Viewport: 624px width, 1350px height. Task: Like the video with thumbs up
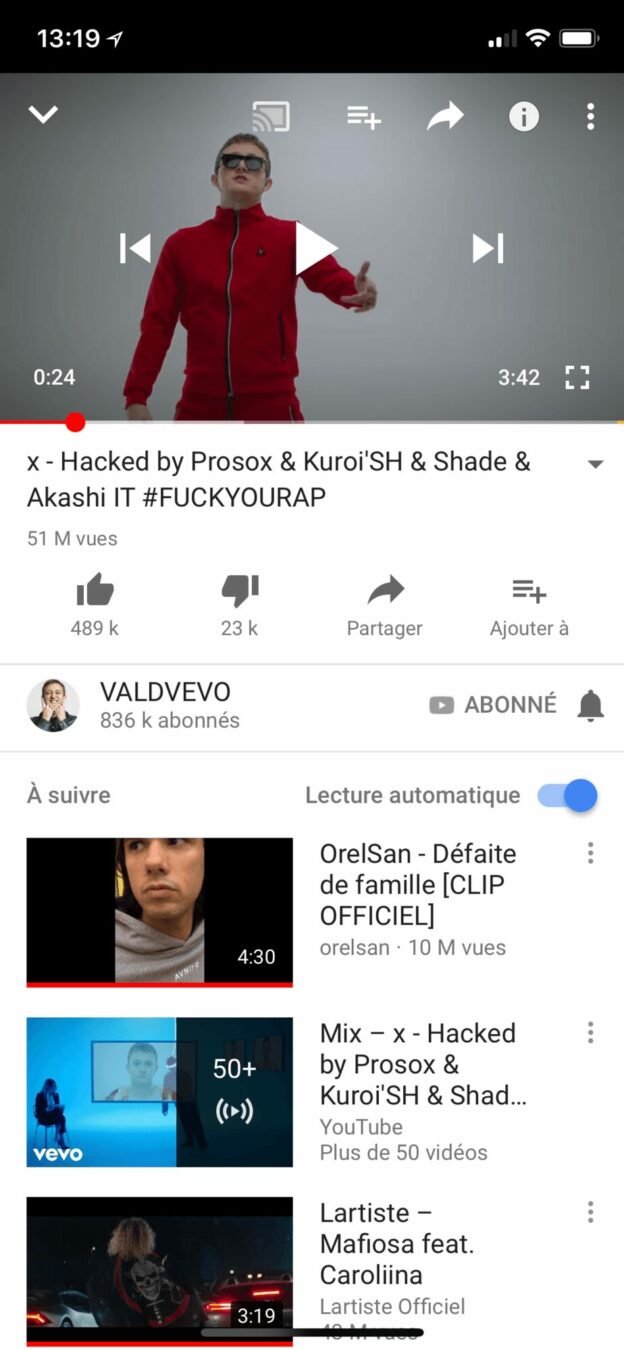pyautogui.click(x=95, y=604)
